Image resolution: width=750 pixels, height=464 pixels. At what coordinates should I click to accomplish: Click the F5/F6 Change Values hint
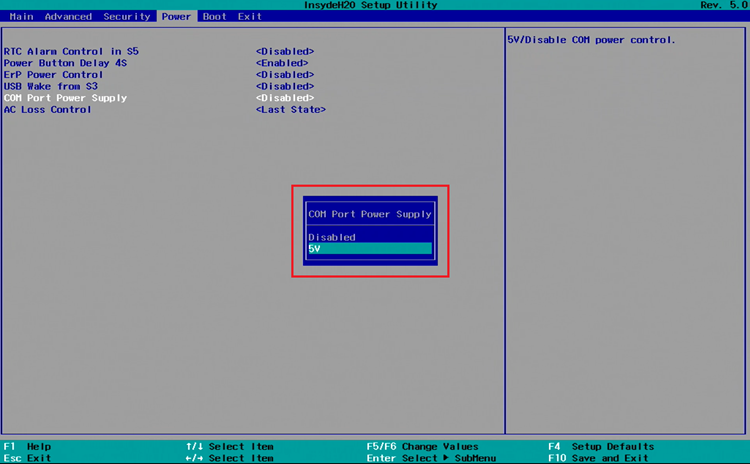[422, 446]
